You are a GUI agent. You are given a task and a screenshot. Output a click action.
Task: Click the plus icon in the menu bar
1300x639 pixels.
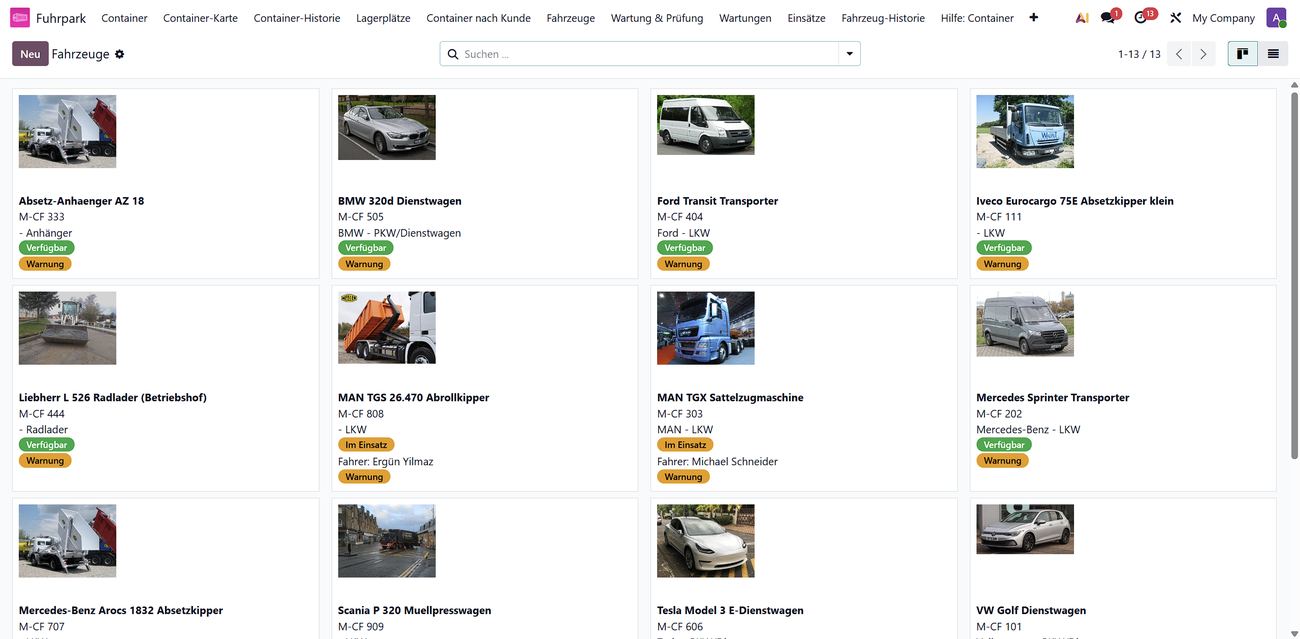tap(1034, 18)
